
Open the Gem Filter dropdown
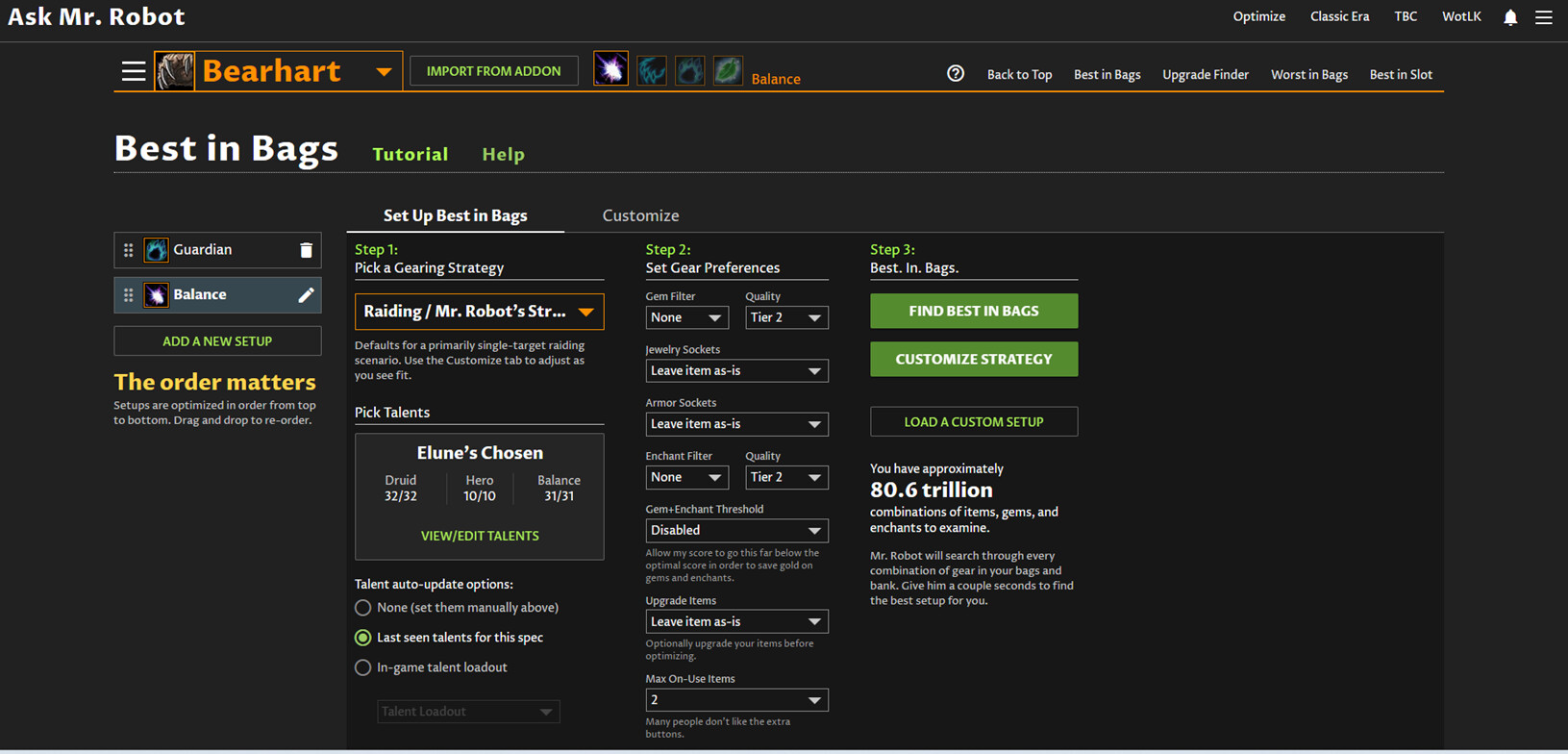pyautogui.click(x=686, y=317)
